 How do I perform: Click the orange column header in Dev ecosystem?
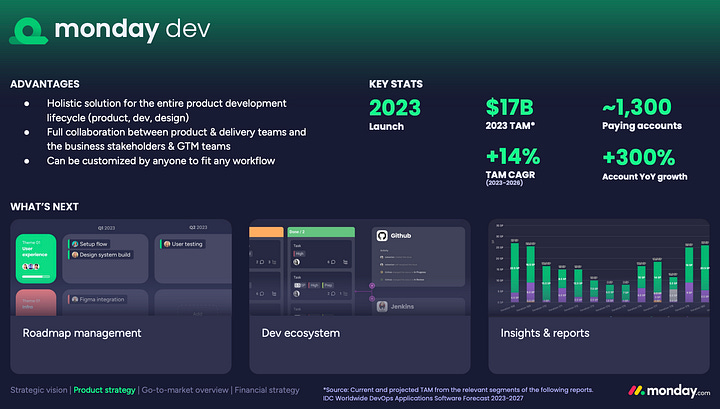point(266,232)
